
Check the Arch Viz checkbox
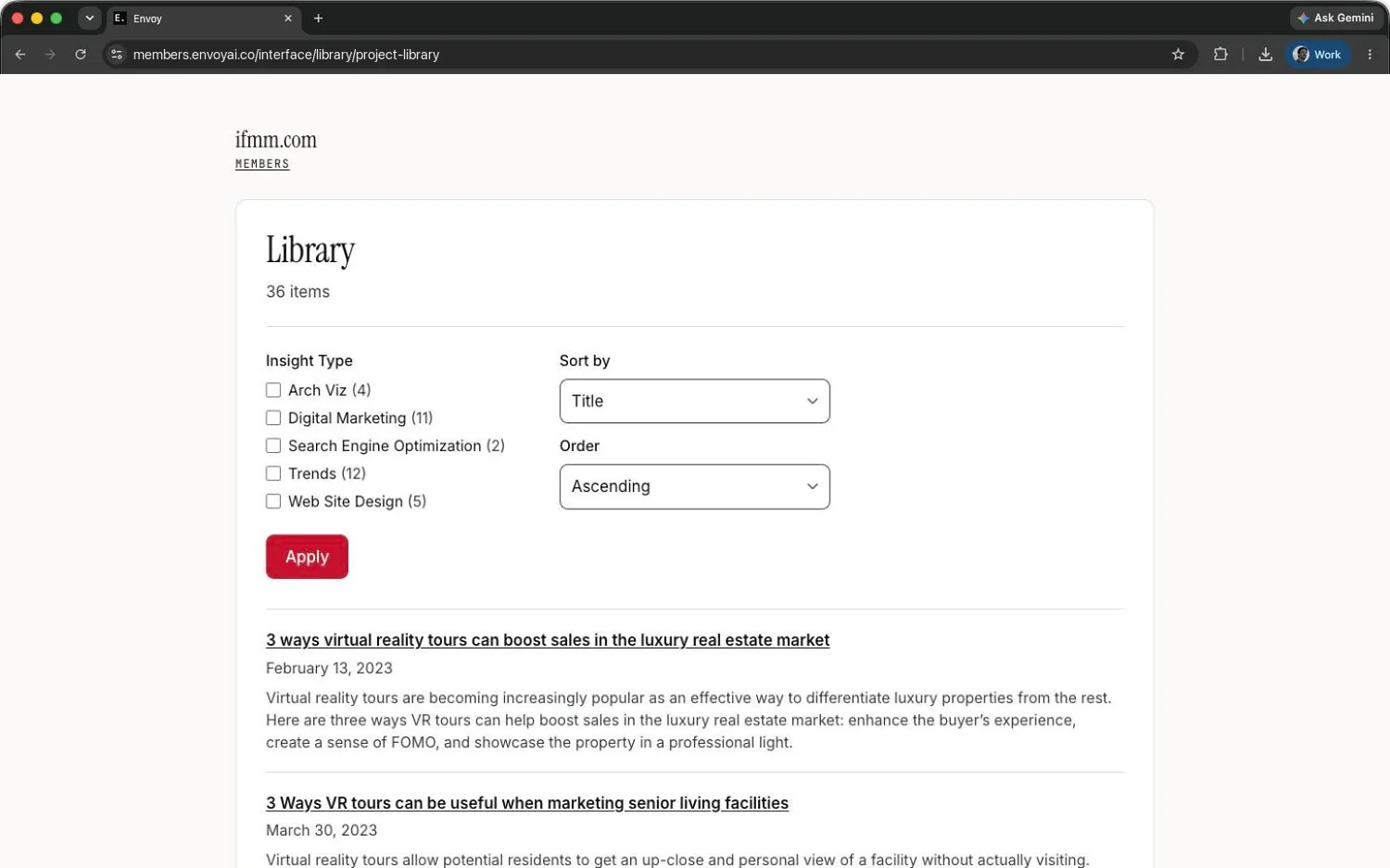click(x=273, y=390)
